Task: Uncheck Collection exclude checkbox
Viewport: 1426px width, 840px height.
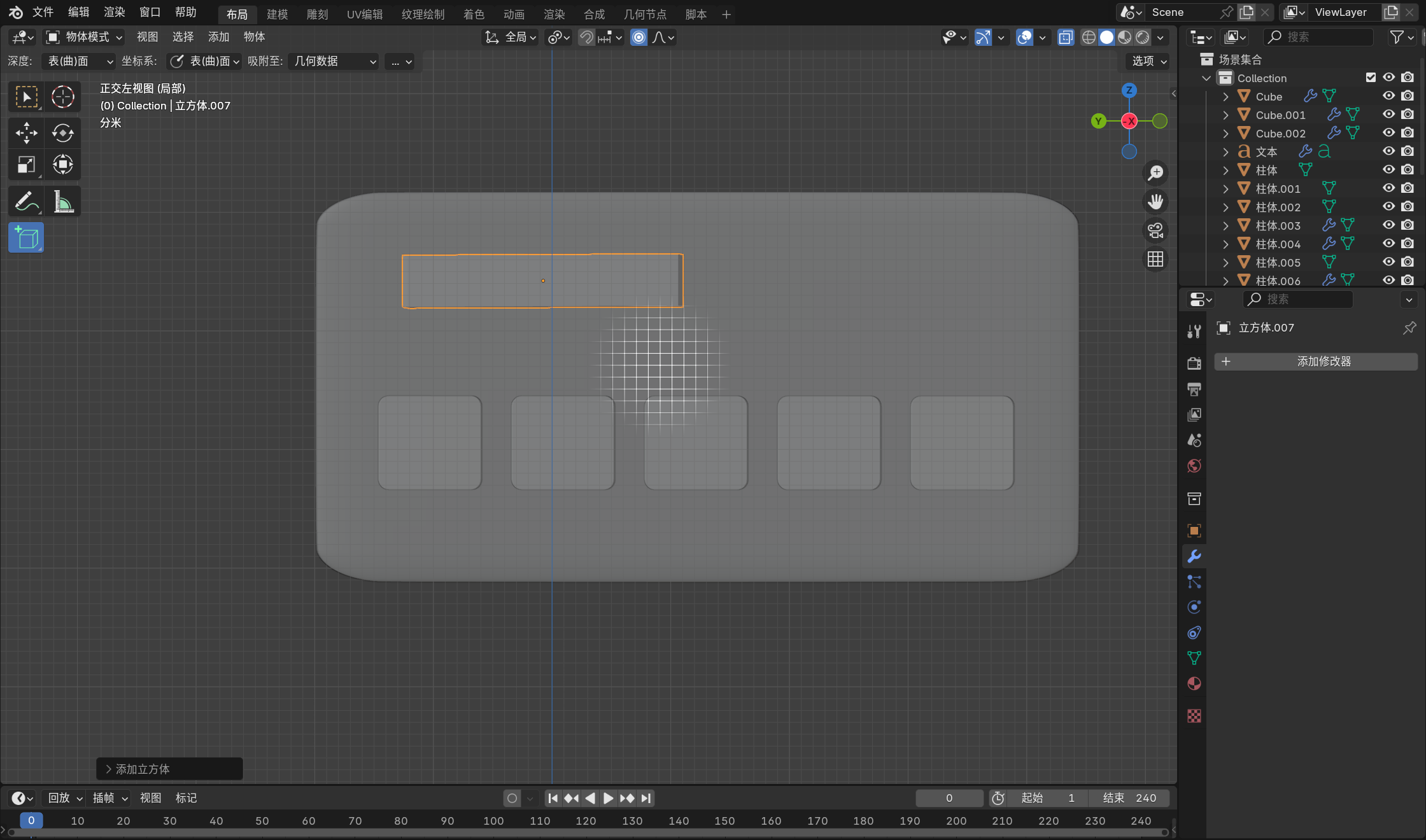Action: (1371, 78)
